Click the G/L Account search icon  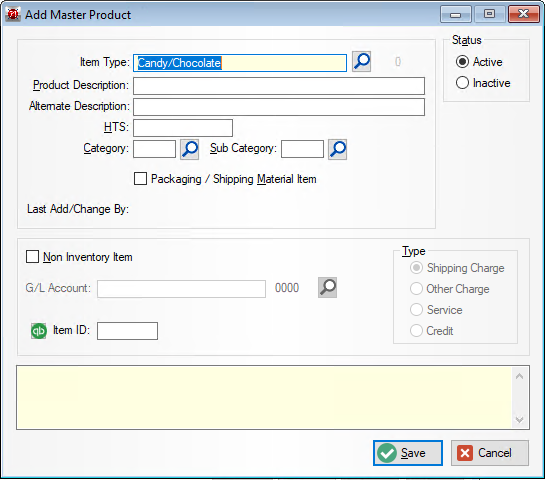click(x=327, y=287)
